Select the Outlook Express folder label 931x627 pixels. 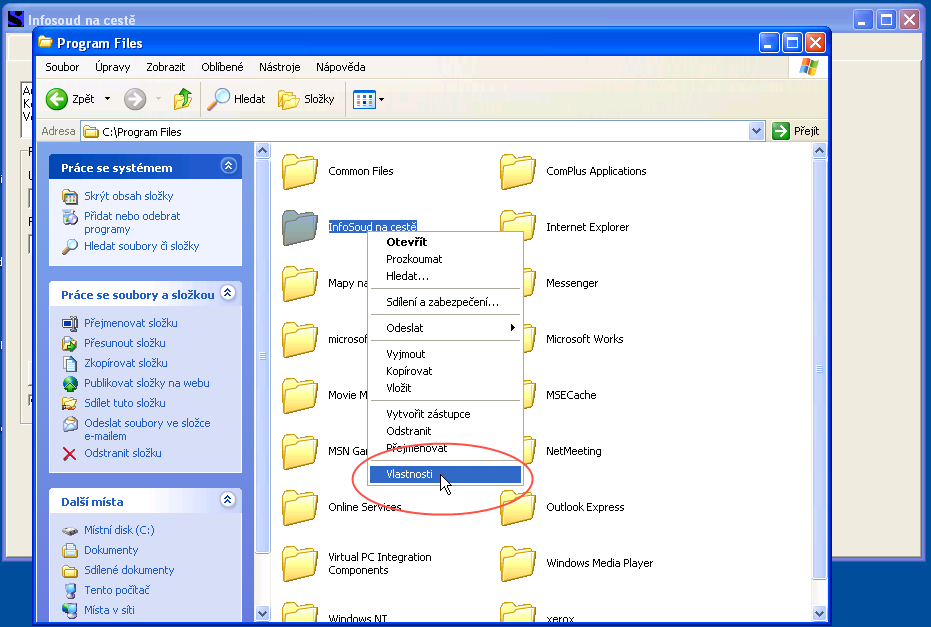585,507
